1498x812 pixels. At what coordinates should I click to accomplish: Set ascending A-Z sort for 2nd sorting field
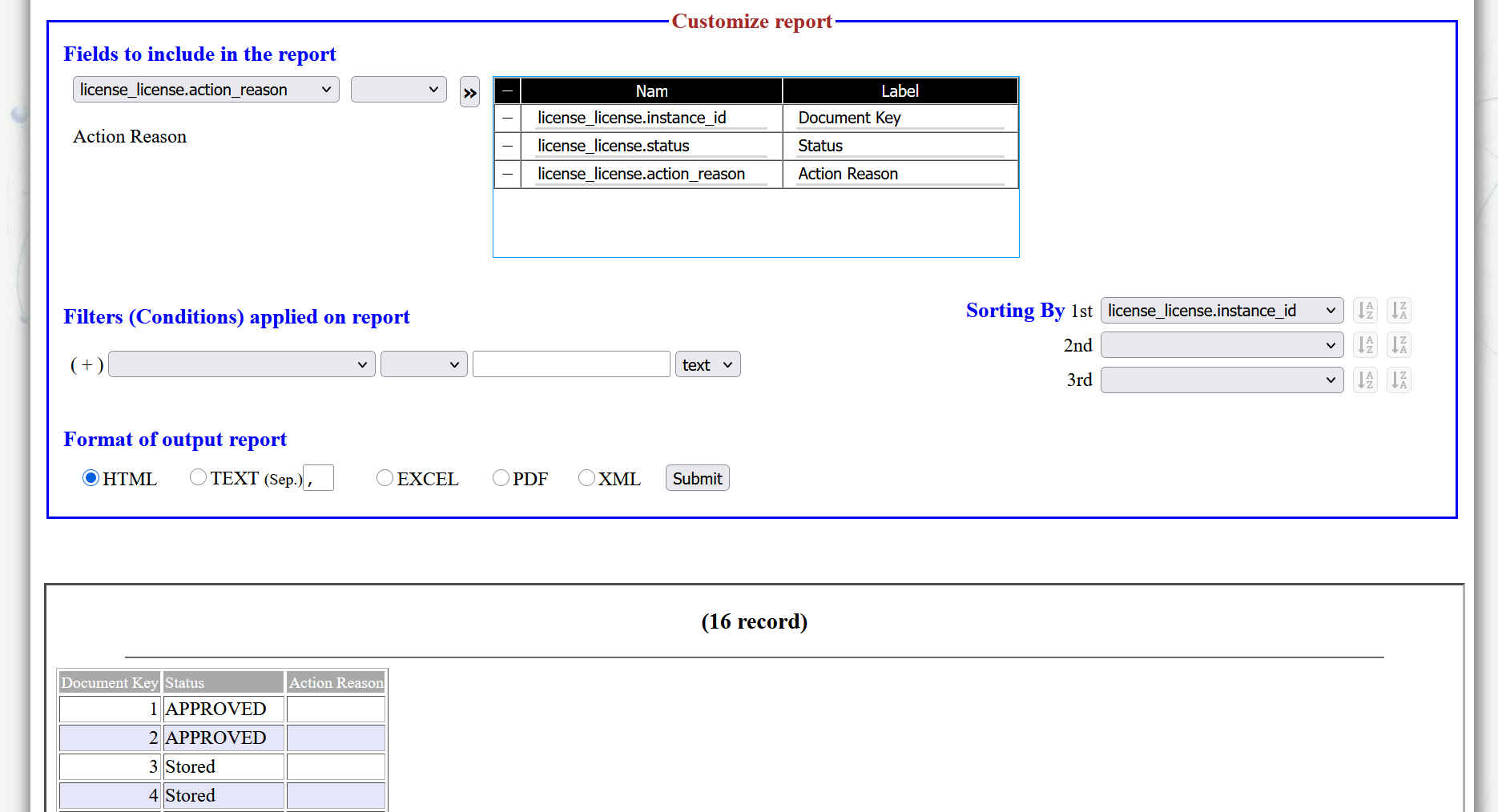[x=1365, y=345]
